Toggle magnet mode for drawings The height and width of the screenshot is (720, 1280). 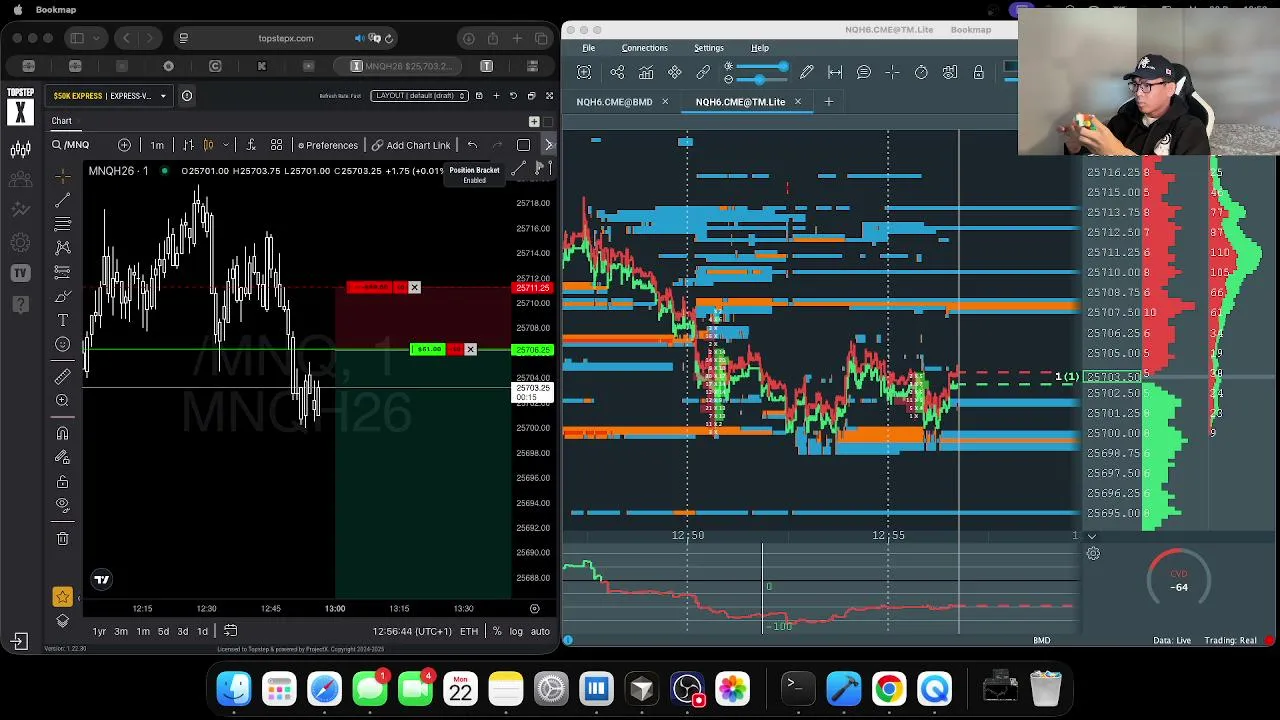pyautogui.click(x=62, y=433)
